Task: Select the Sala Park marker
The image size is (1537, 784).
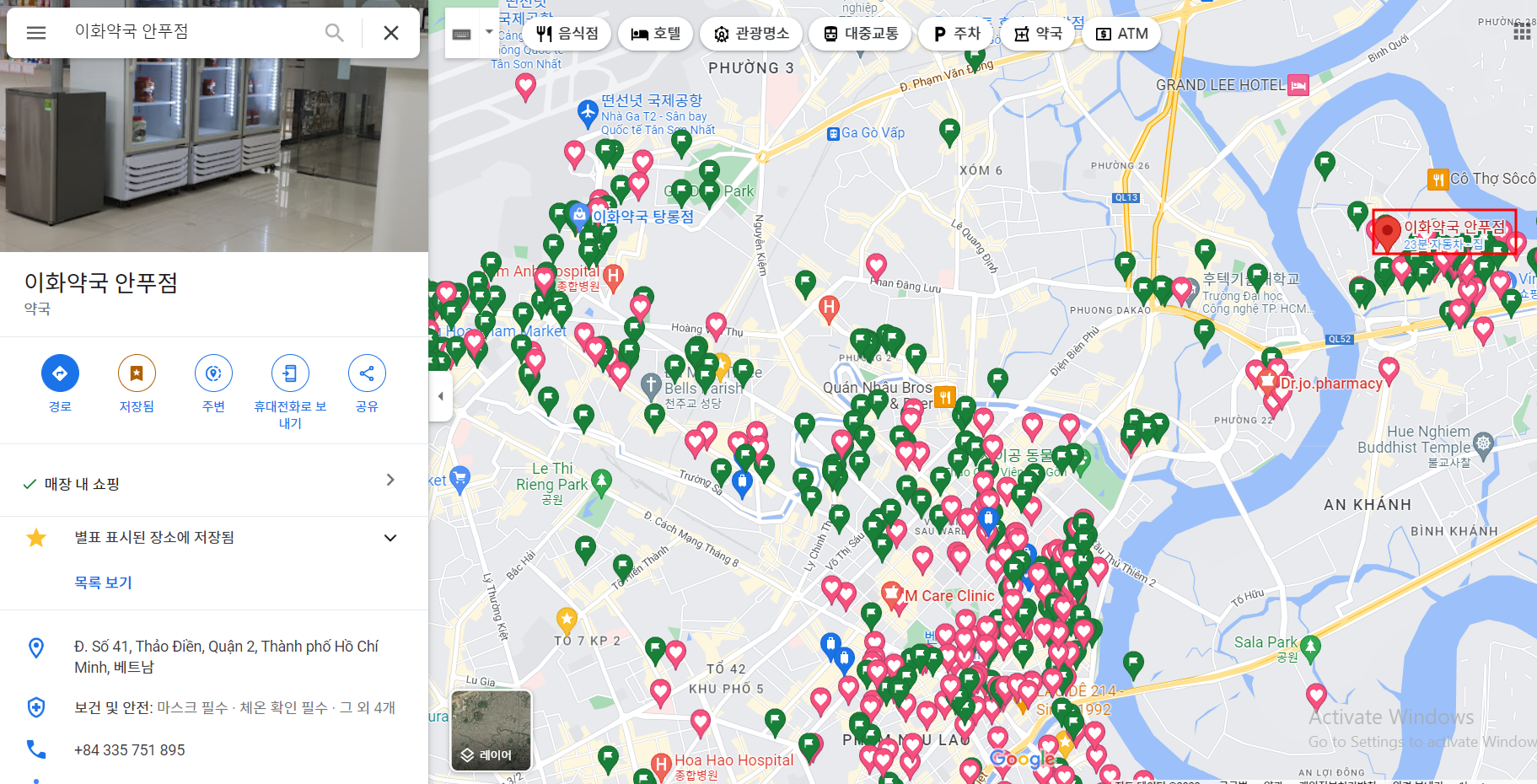Action: coord(1309,647)
